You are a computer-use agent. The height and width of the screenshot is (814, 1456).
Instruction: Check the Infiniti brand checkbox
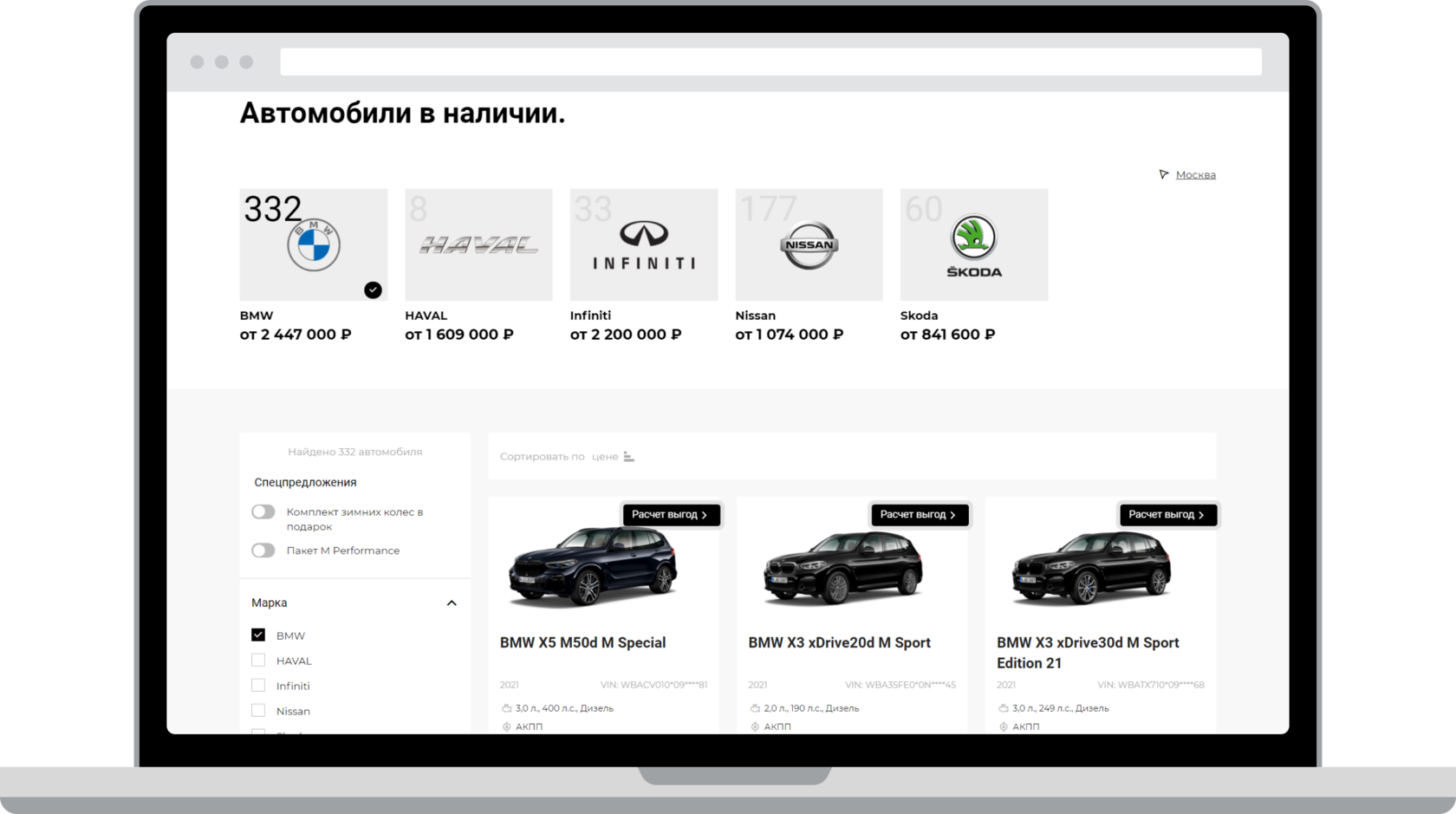coord(258,685)
